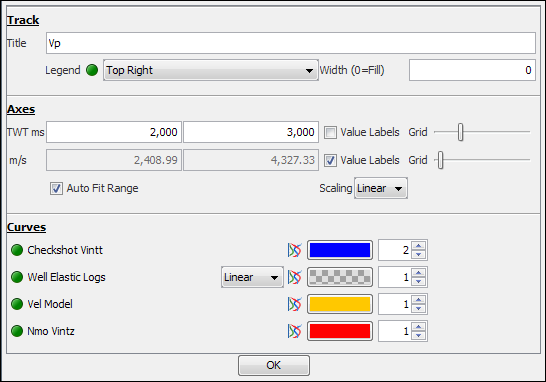The width and height of the screenshot is (546, 382).
Task: Toggle visibility of Nmo Vintz curve
Action: point(17,331)
